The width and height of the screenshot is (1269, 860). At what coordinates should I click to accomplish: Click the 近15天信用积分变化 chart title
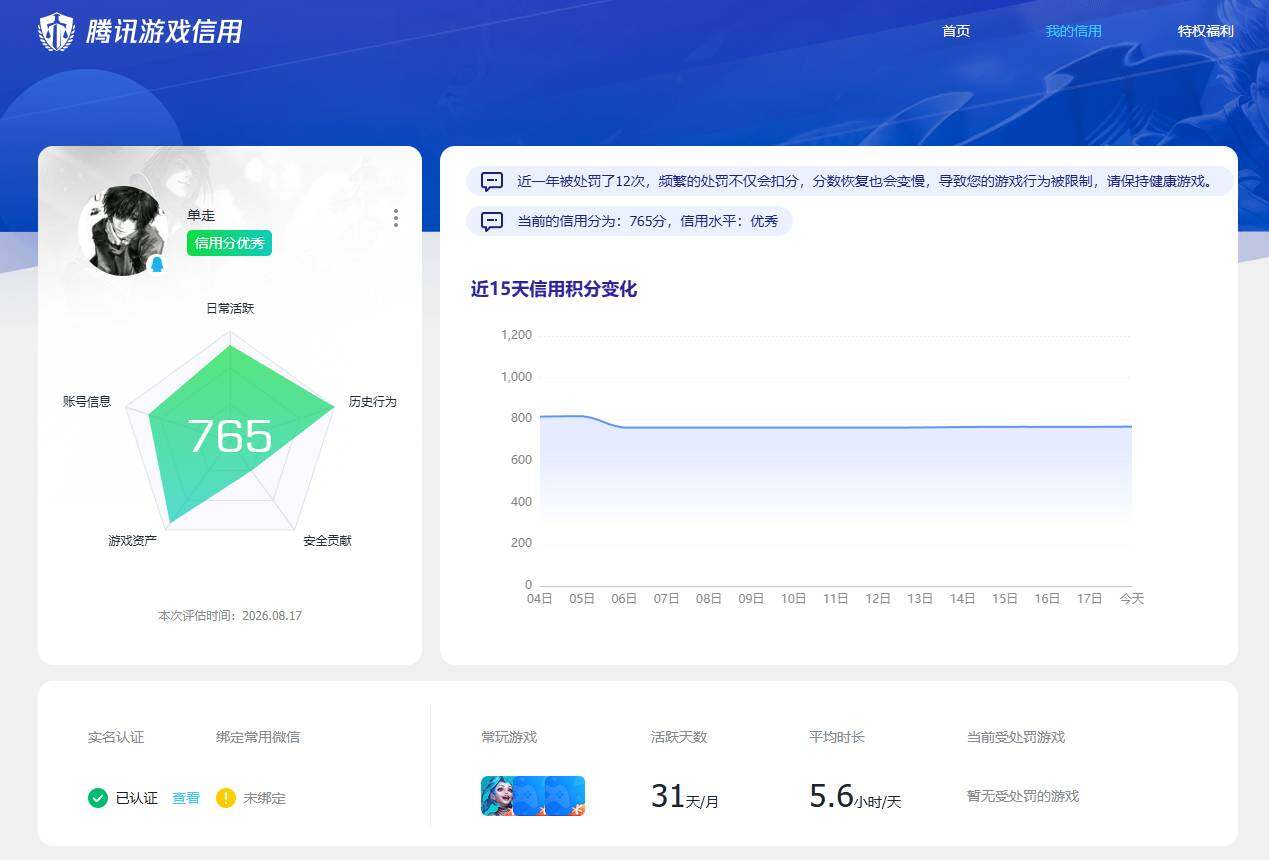tap(554, 289)
